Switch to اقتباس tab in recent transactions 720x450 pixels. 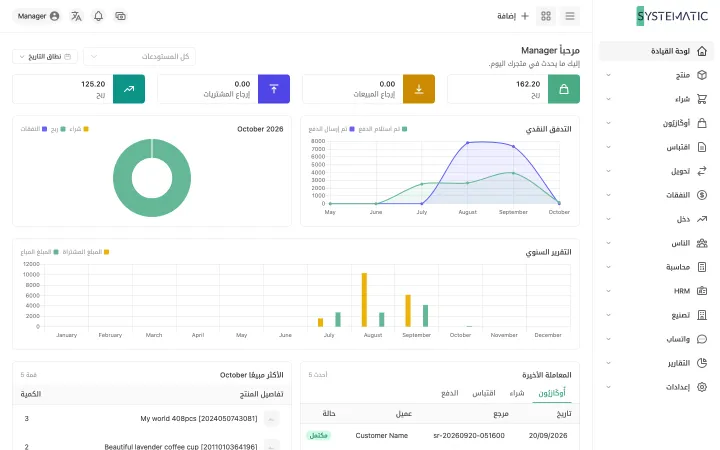tap(484, 393)
